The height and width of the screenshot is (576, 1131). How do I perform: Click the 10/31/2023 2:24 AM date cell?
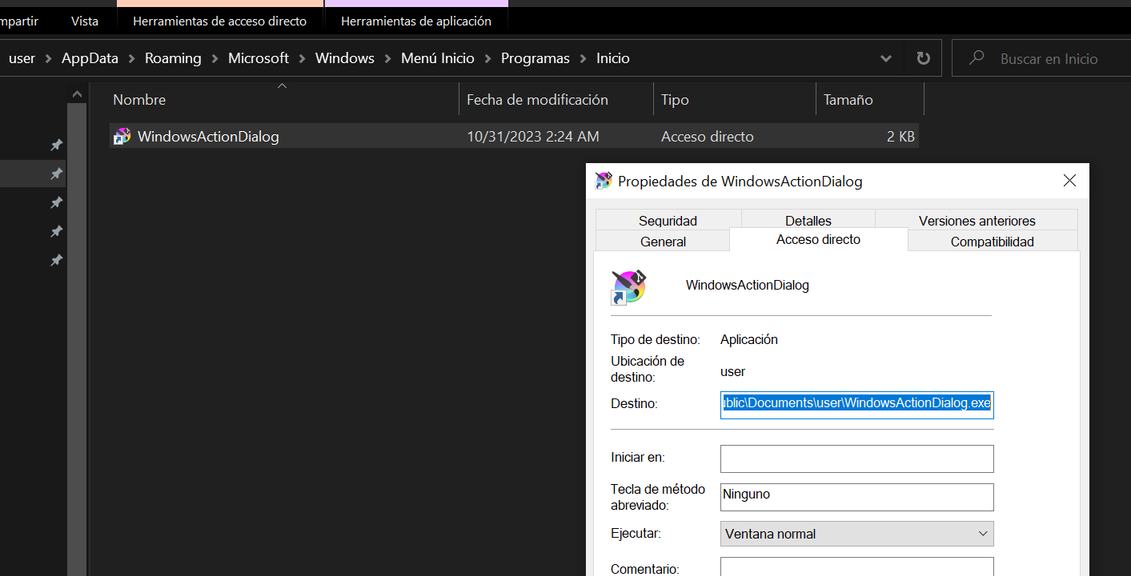point(533,136)
